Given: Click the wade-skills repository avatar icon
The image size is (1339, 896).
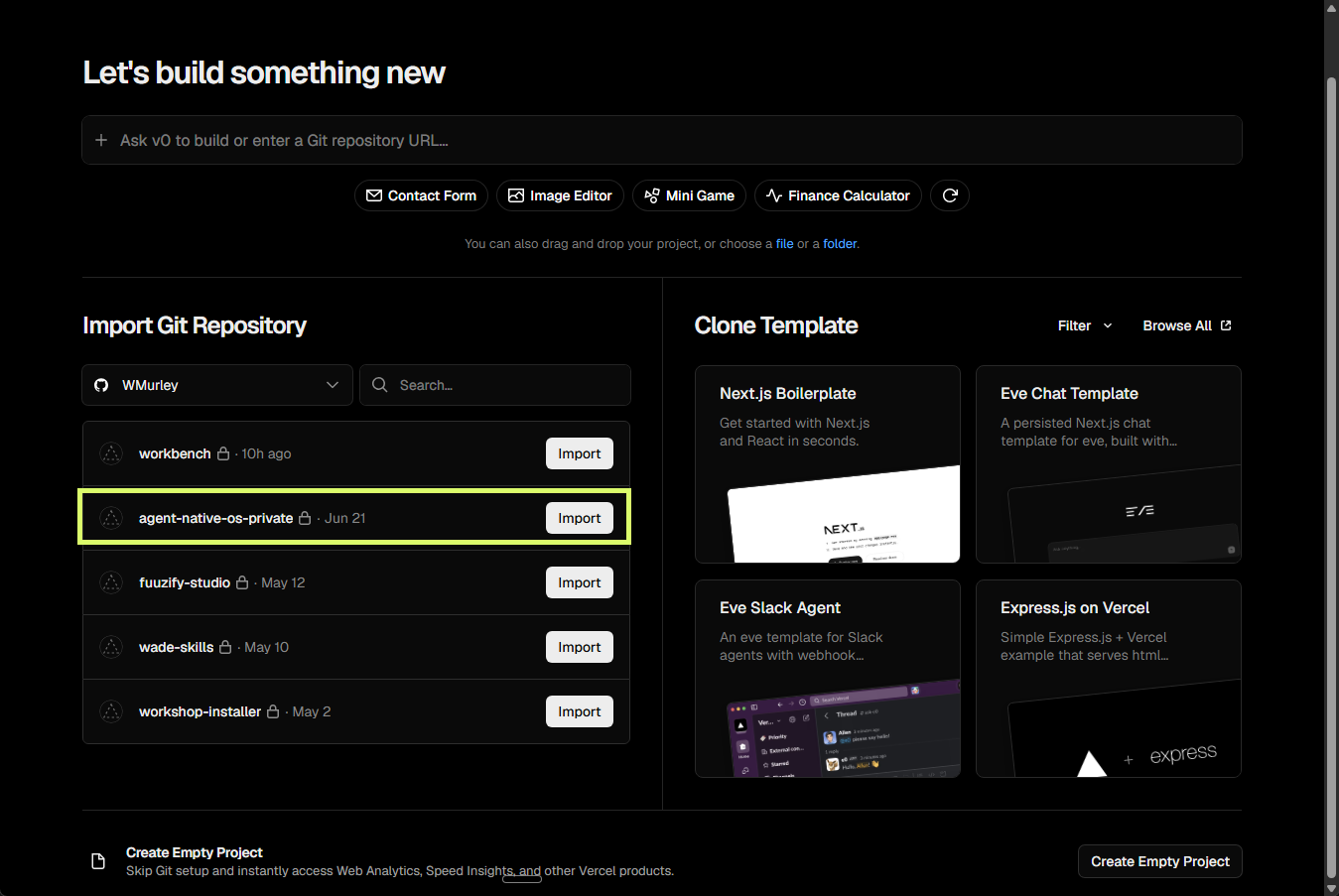Looking at the screenshot, I should pos(111,647).
